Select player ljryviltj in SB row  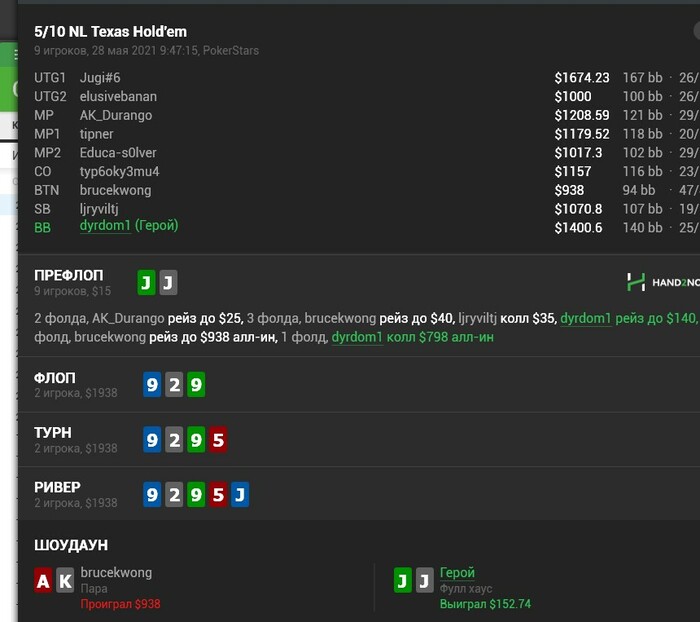pyautogui.click(x=99, y=209)
